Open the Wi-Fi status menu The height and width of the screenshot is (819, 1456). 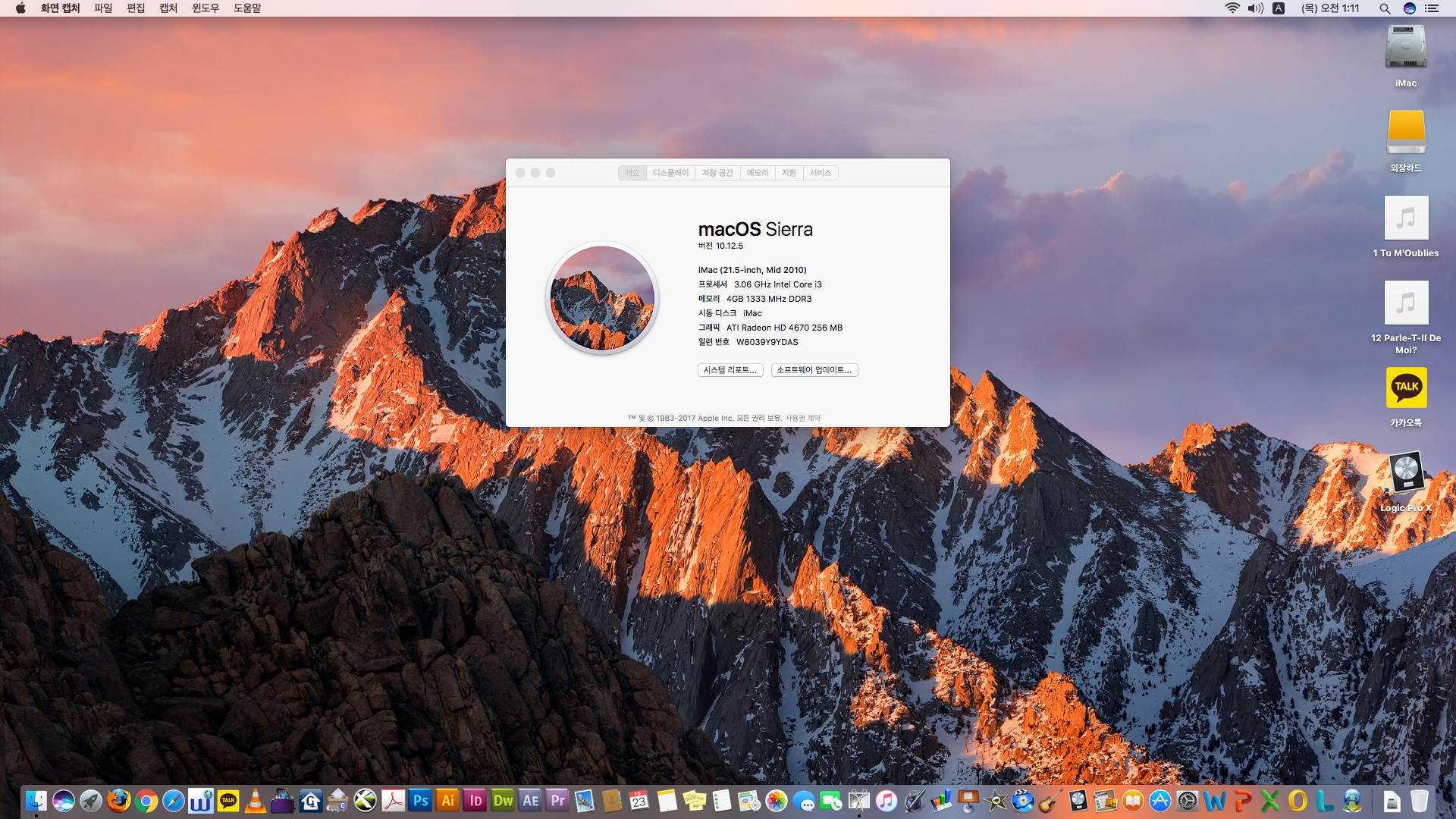pos(1232,8)
